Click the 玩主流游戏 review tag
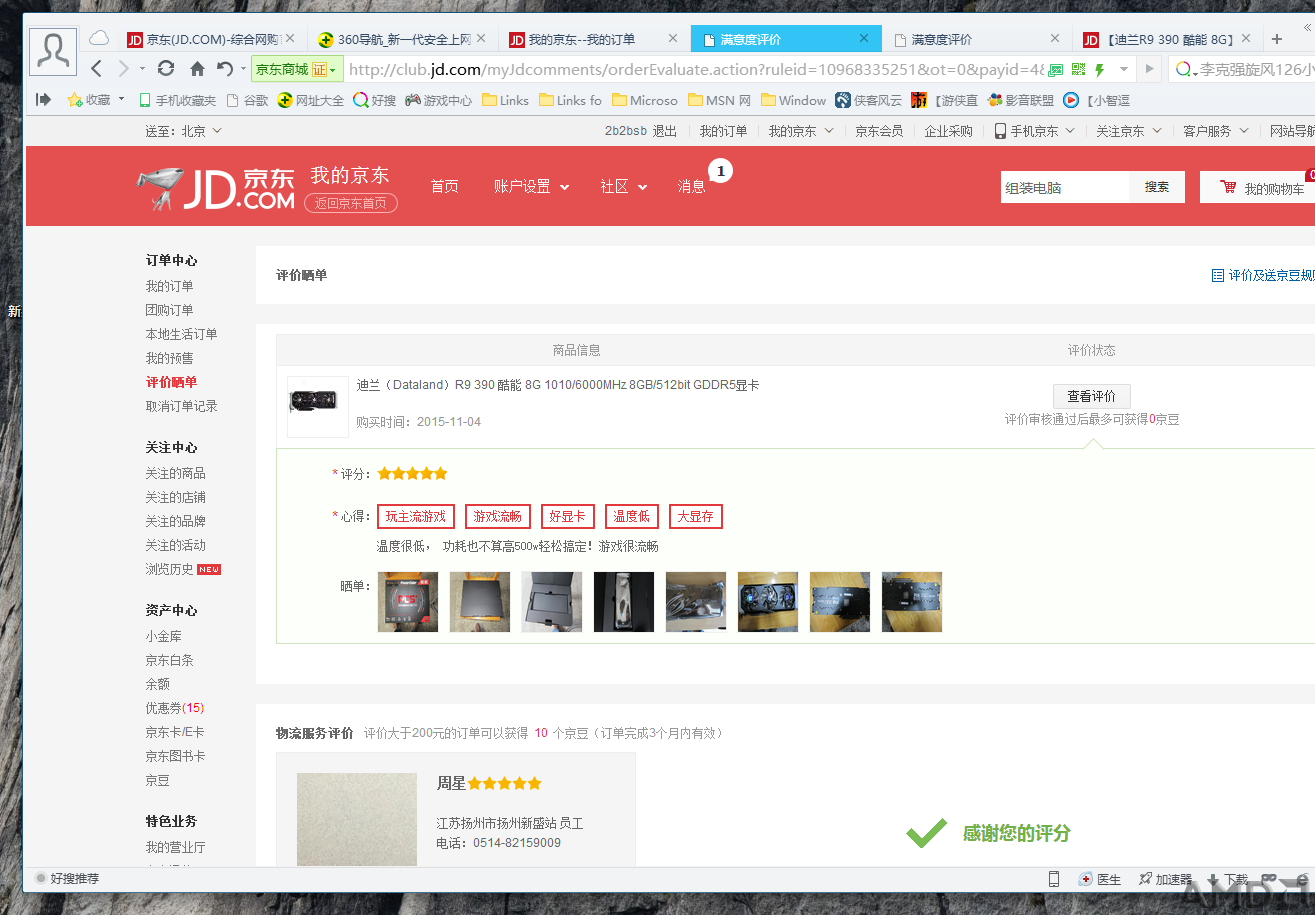The height and width of the screenshot is (915, 1315). (x=416, y=517)
